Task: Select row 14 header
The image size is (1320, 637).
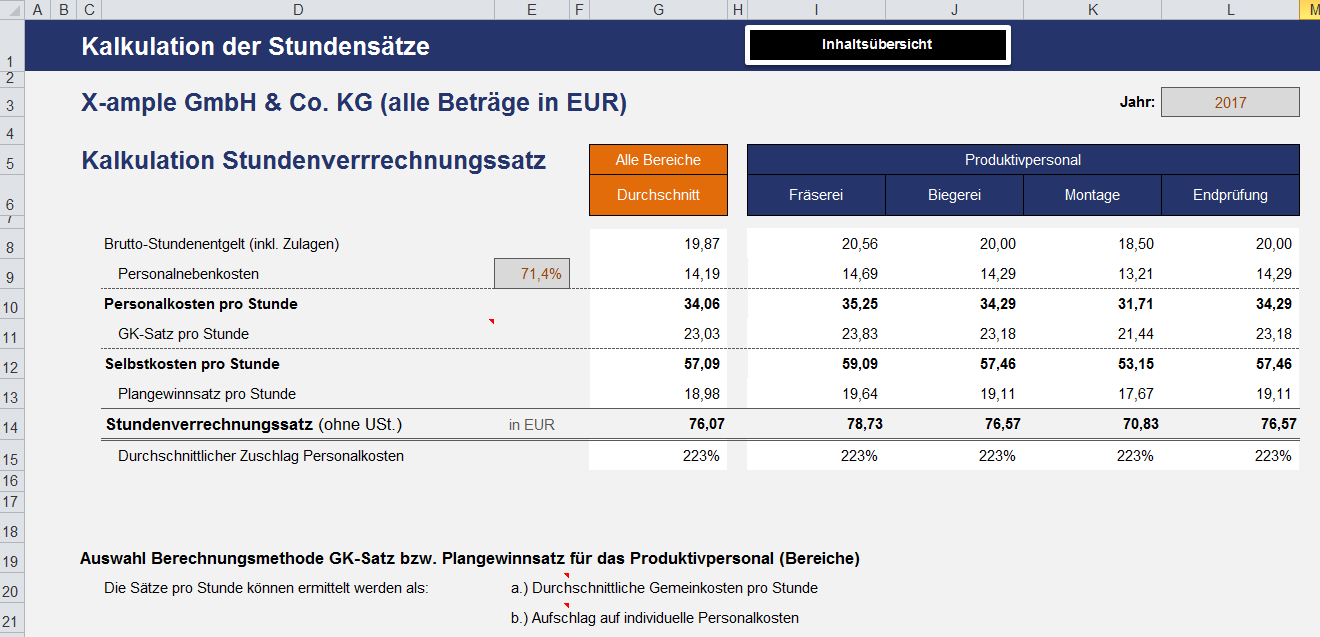Action: (x=11, y=423)
